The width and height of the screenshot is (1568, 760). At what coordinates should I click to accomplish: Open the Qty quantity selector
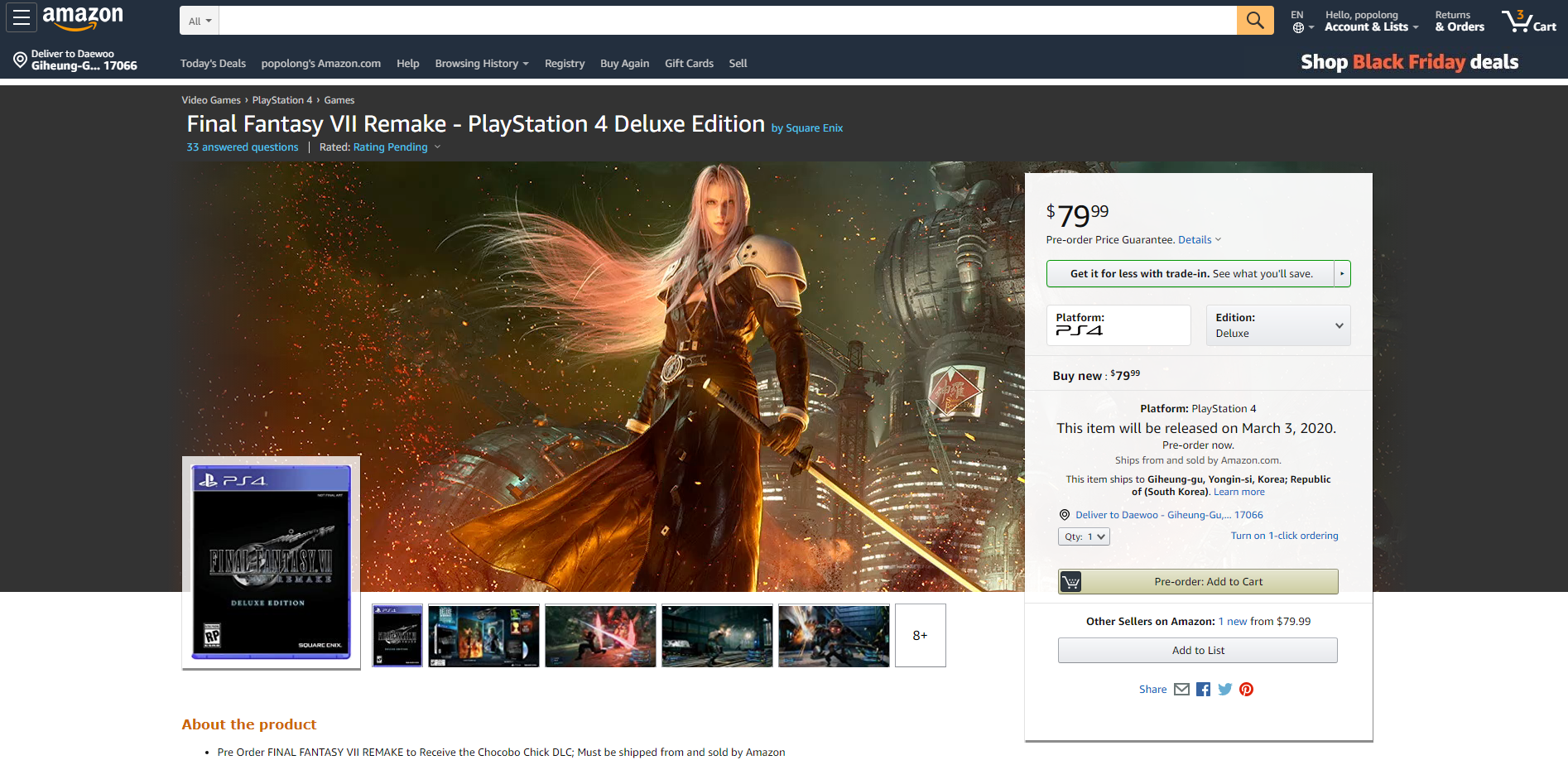coord(1084,536)
